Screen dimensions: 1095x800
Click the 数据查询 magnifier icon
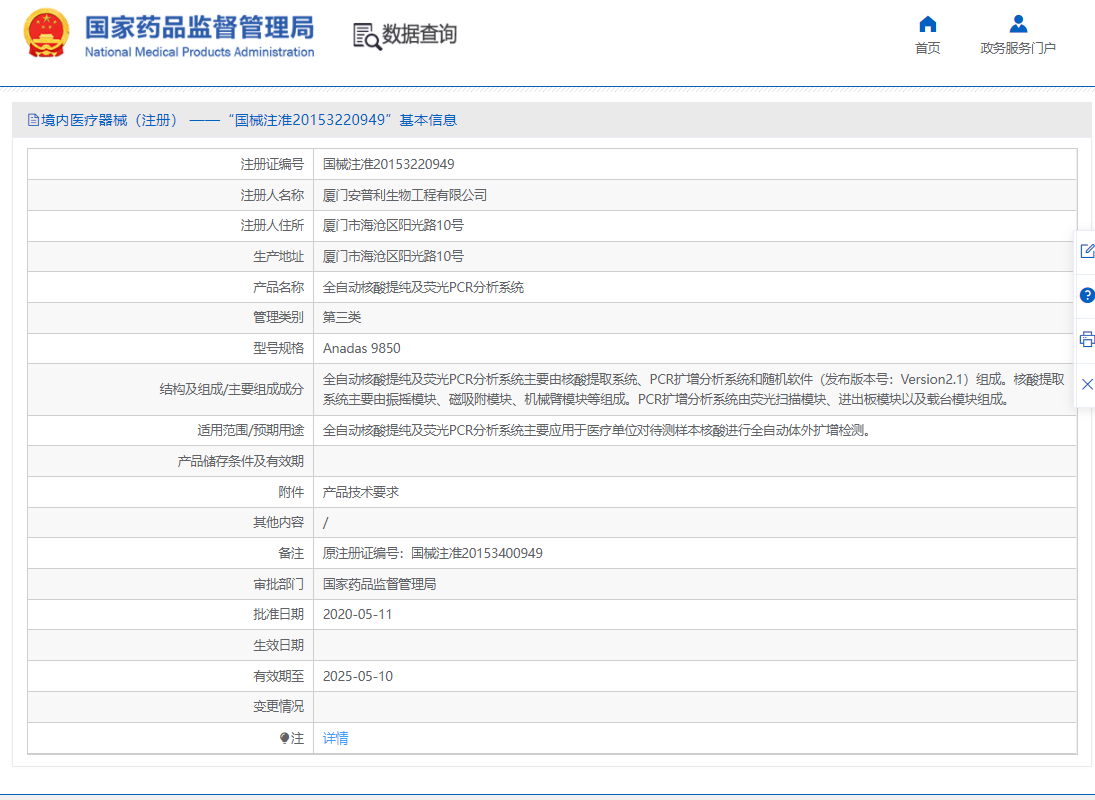(x=362, y=35)
